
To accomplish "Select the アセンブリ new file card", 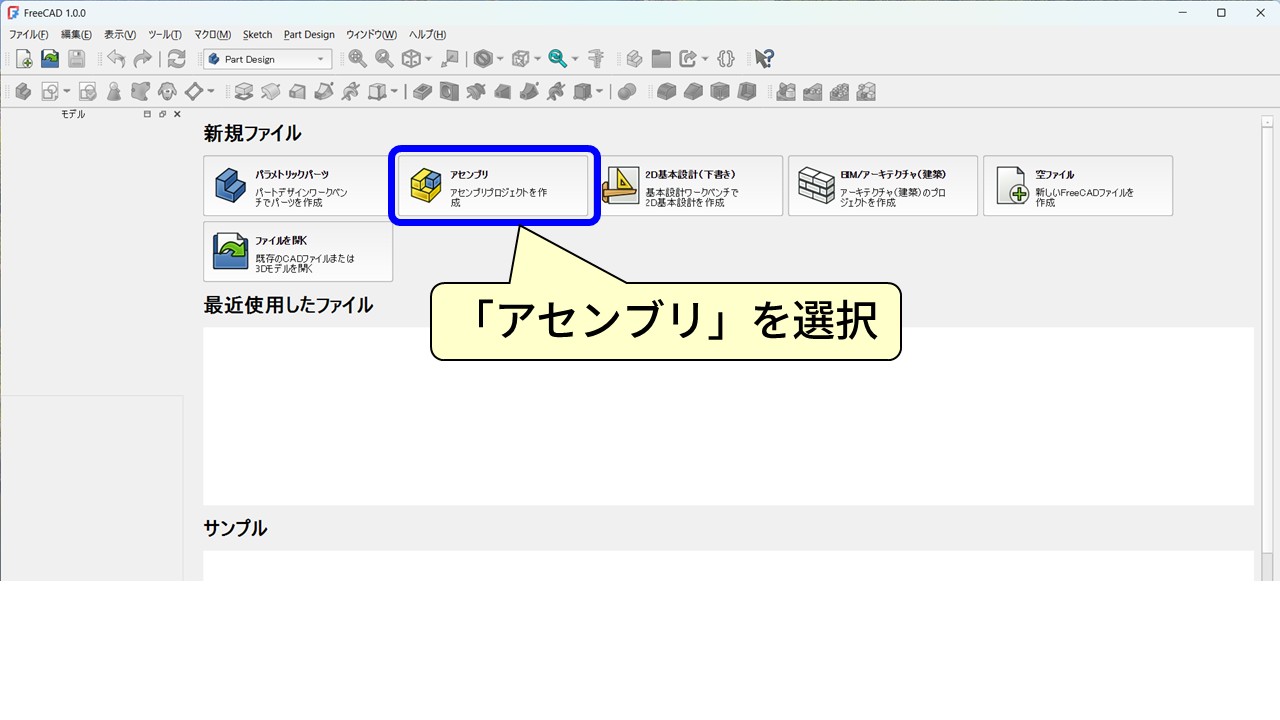I will point(493,186).
